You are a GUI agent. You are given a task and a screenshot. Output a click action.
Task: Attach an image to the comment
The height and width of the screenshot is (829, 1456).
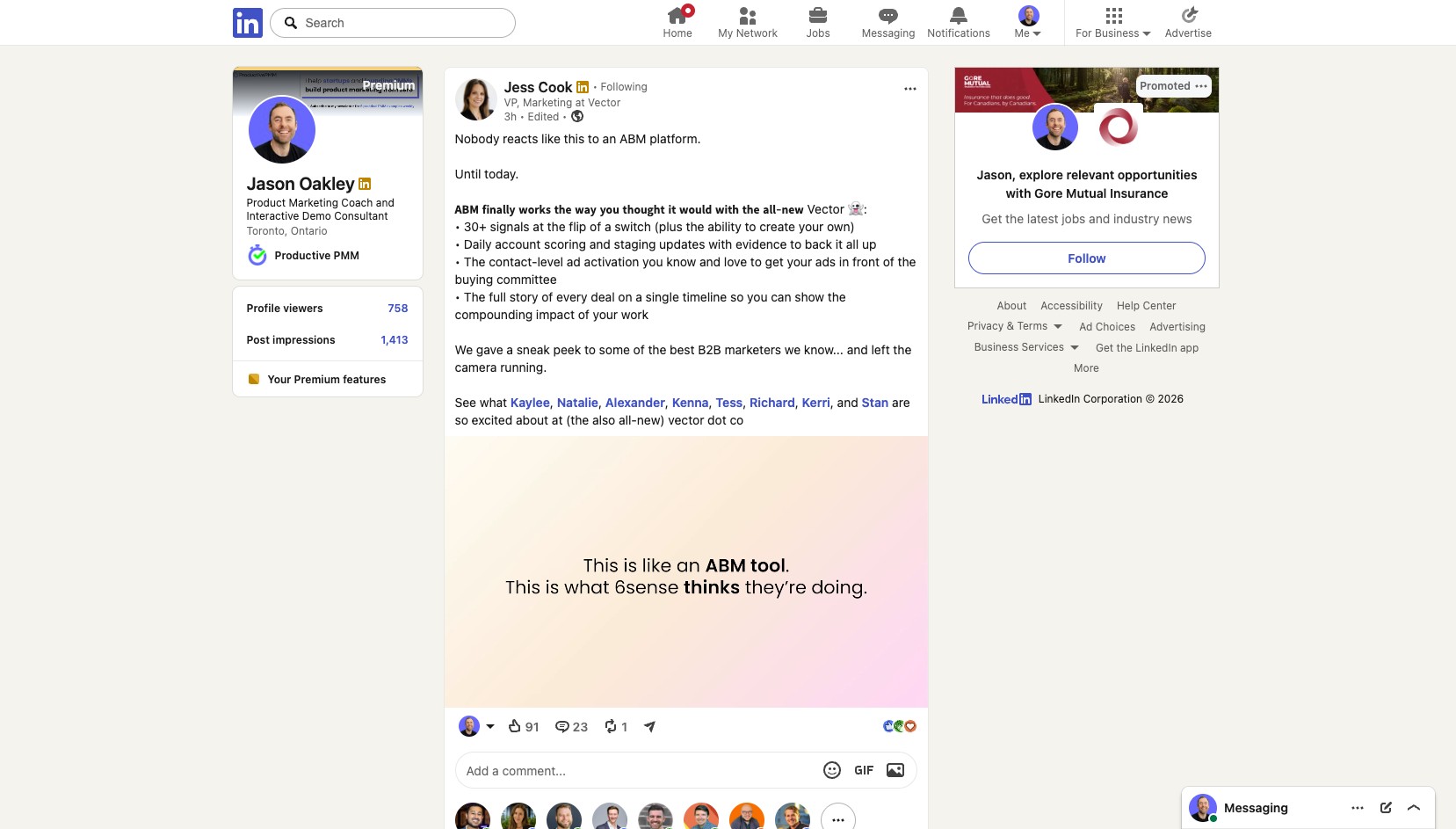895,770
